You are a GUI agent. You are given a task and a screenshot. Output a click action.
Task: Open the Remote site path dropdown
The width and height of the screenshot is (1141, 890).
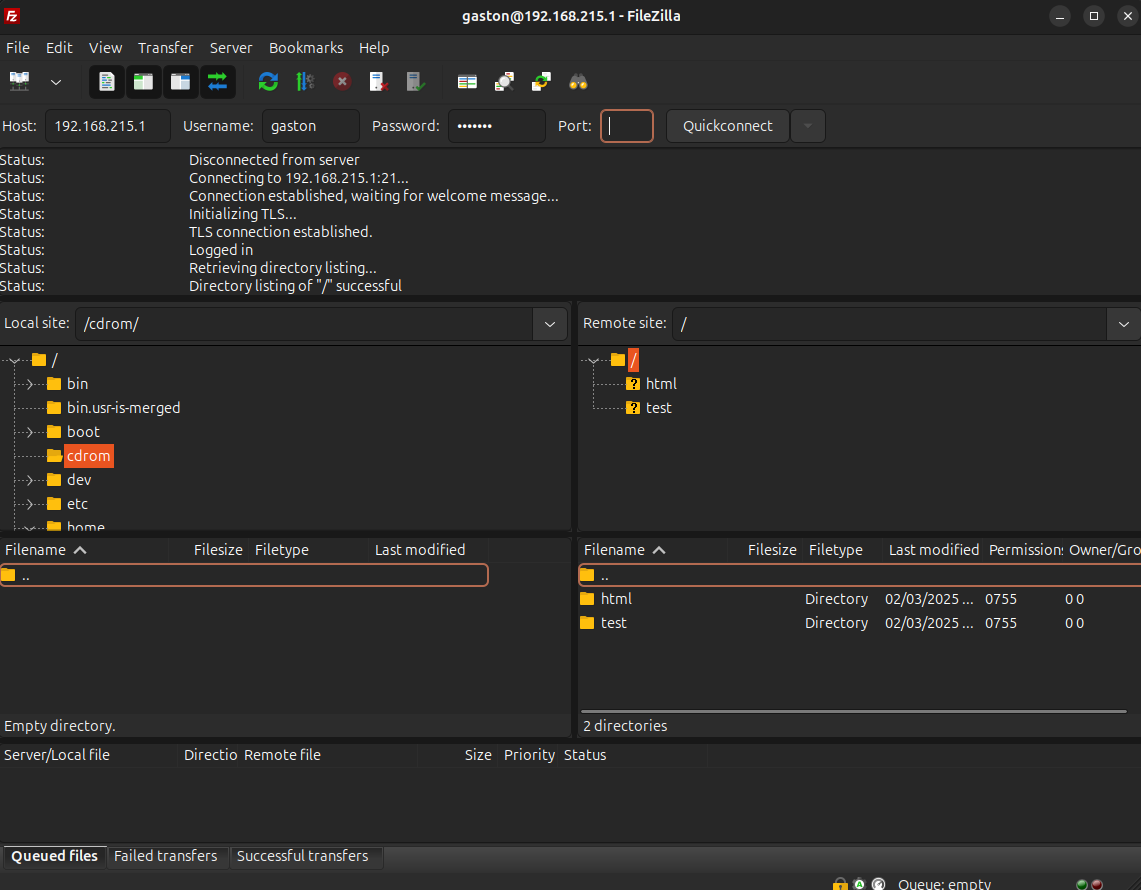pos(1124,324)
